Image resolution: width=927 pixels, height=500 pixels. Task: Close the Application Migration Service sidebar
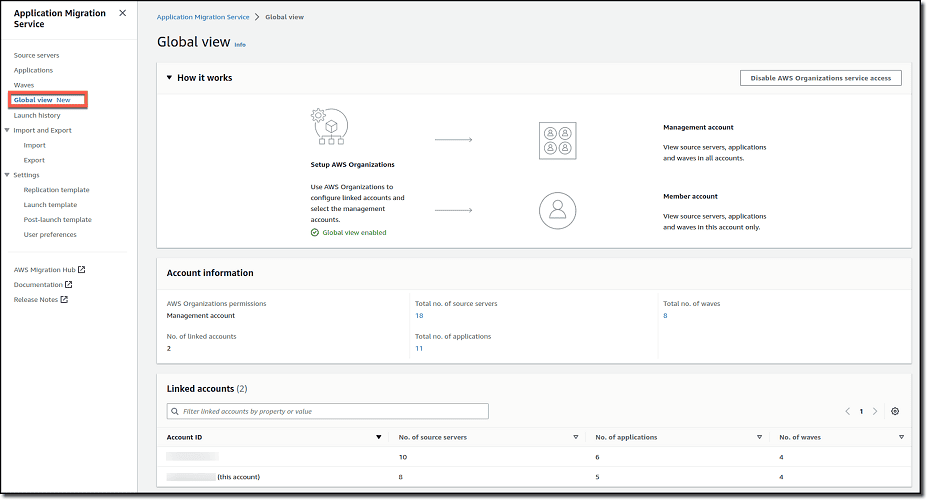(122, 13)
